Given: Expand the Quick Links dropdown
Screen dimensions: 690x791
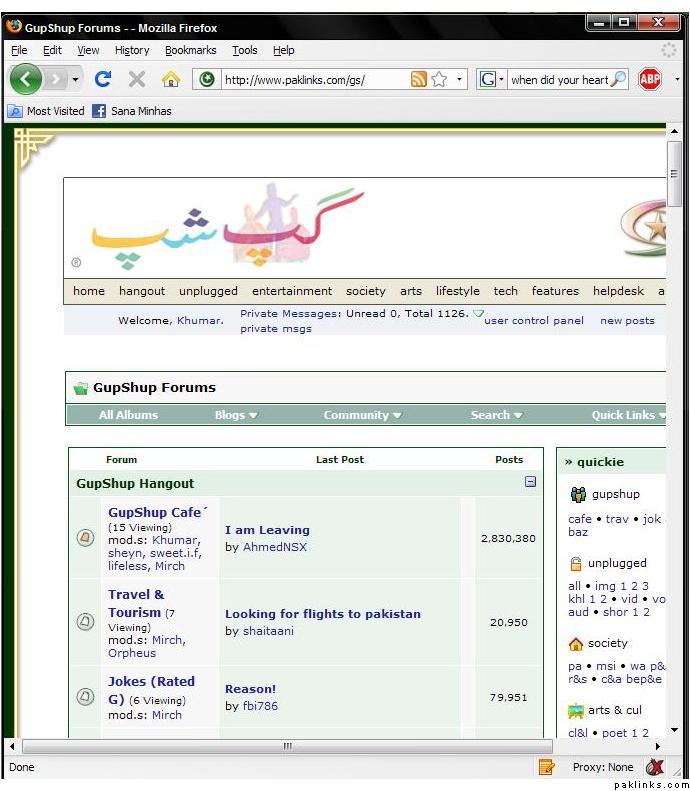Looking at the screenshot, I should click(628, 415).
